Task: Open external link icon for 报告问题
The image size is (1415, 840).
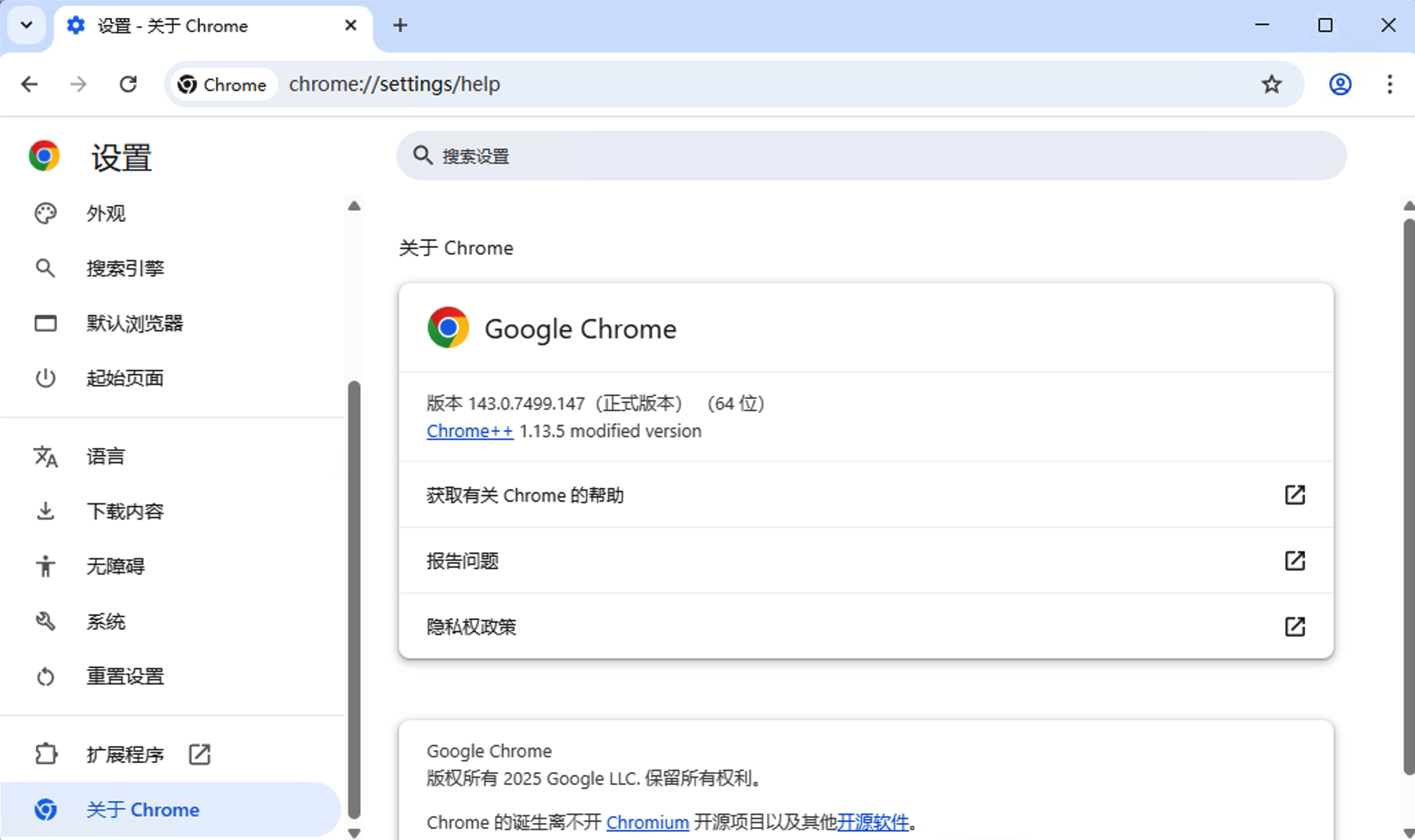Action: pos(1295,561)
